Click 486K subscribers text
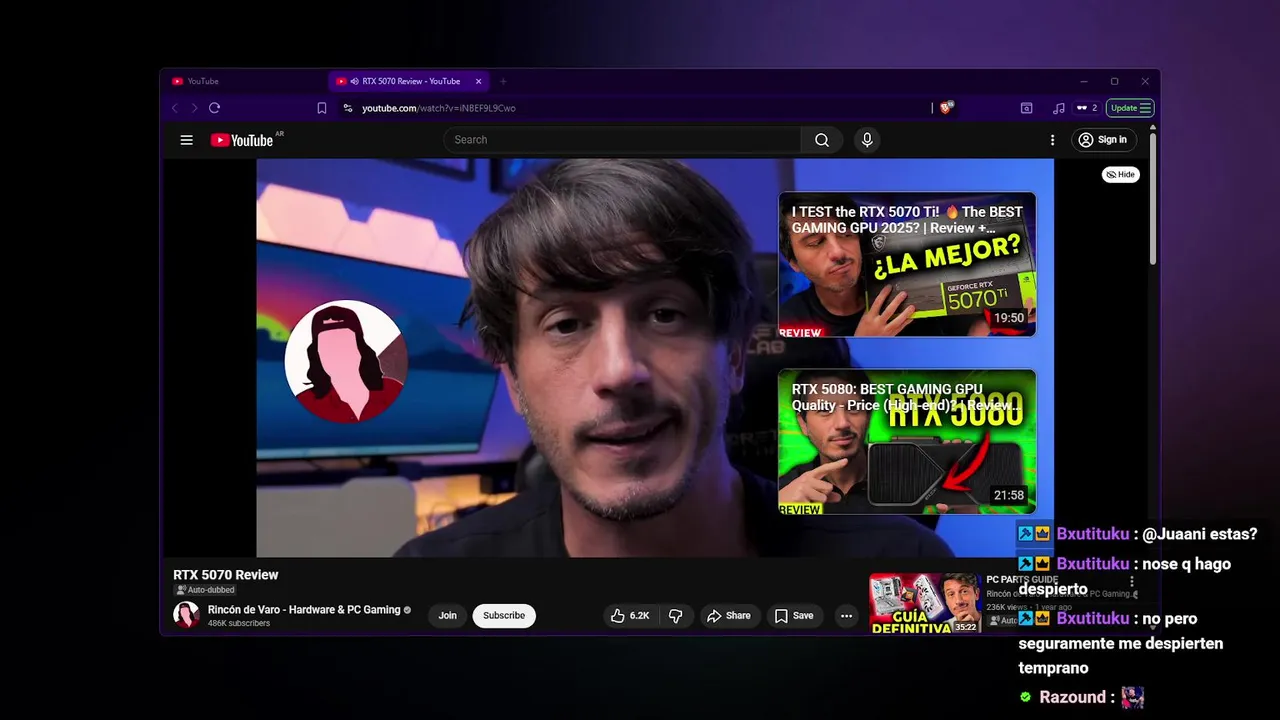The height and width of the screenshot is (720, 1280). [239, 623]
